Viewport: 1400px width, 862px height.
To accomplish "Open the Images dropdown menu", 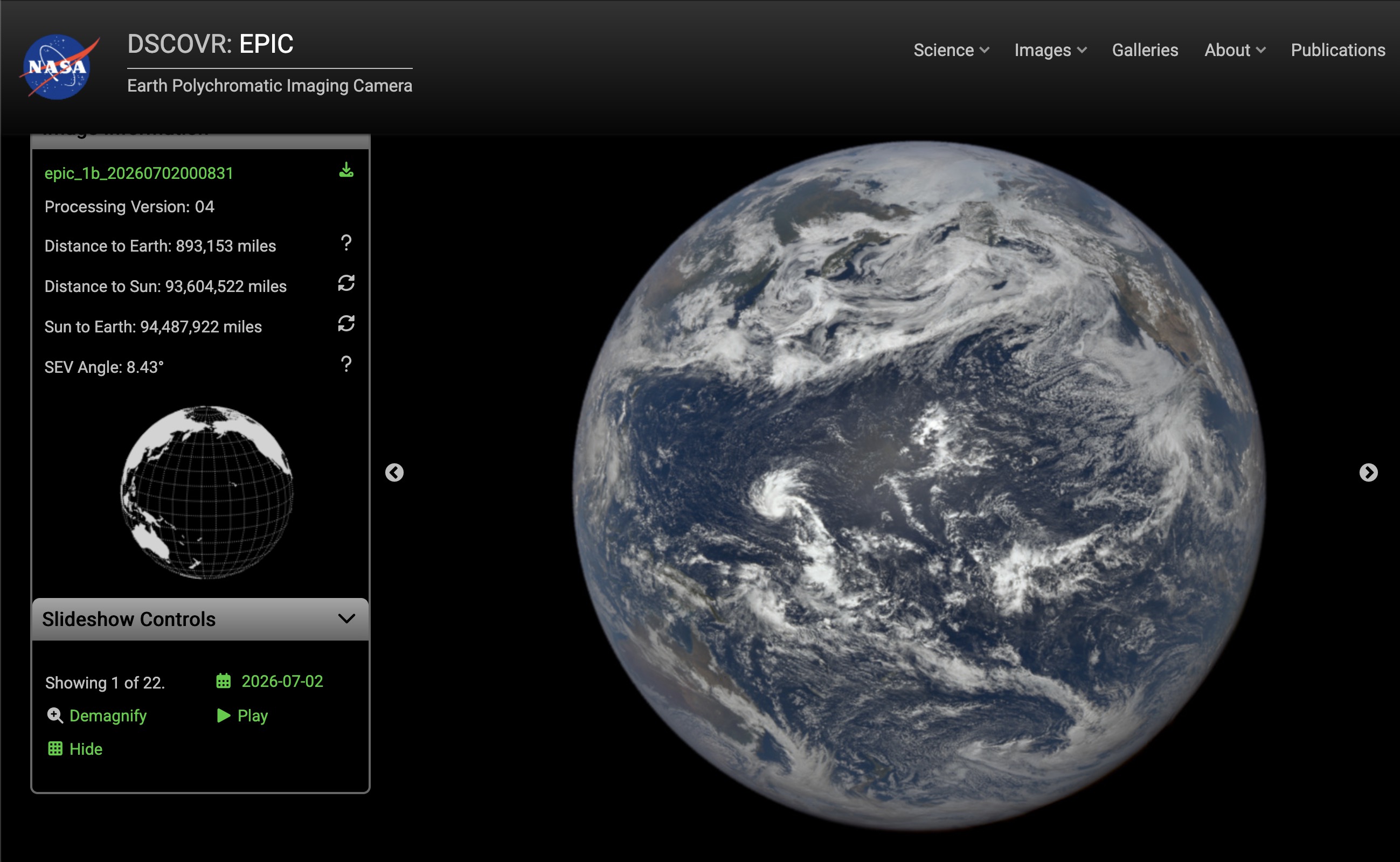I will point(1050,50).
